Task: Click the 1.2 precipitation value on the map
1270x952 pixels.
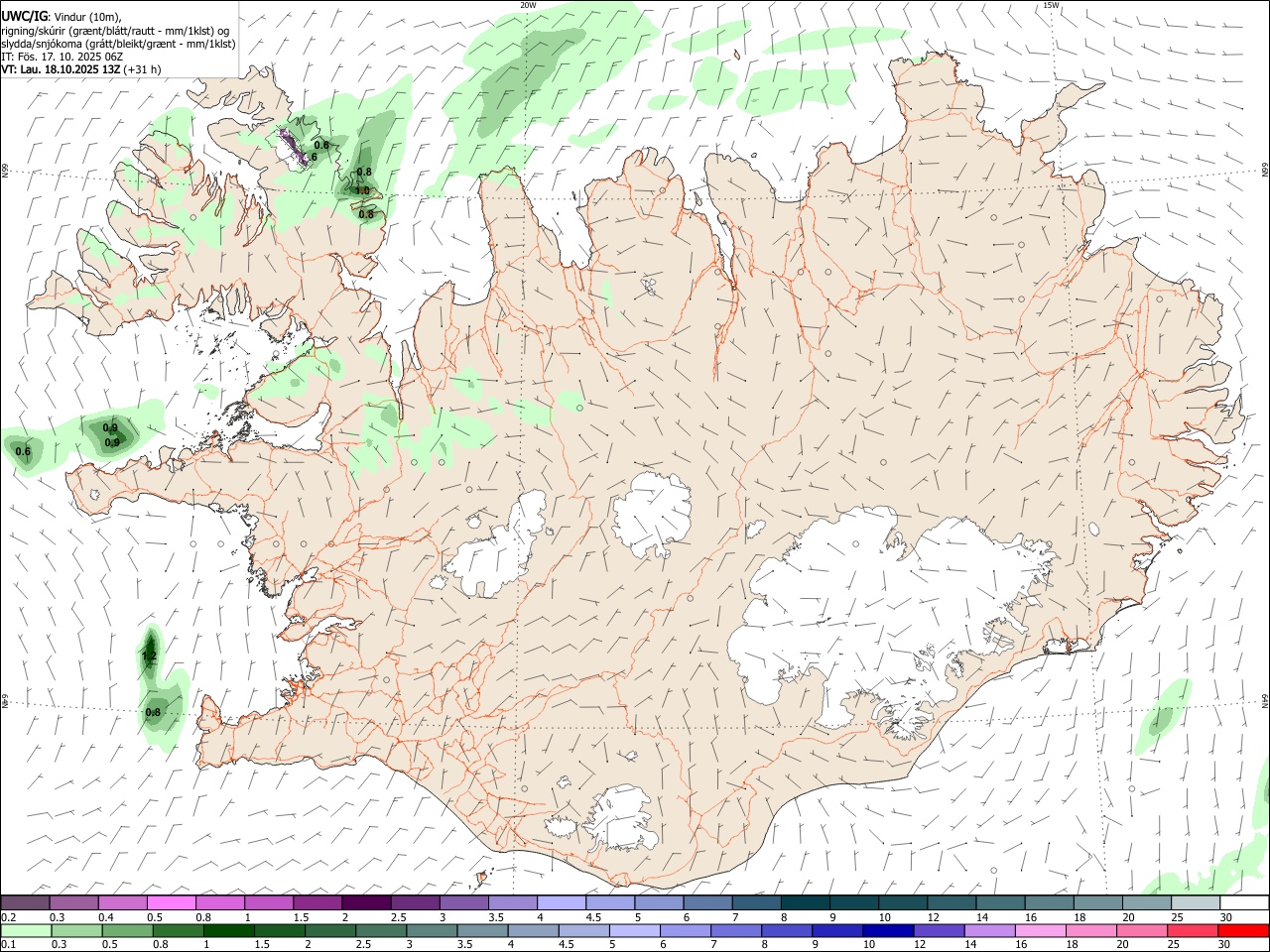Action: click(149, 656)
